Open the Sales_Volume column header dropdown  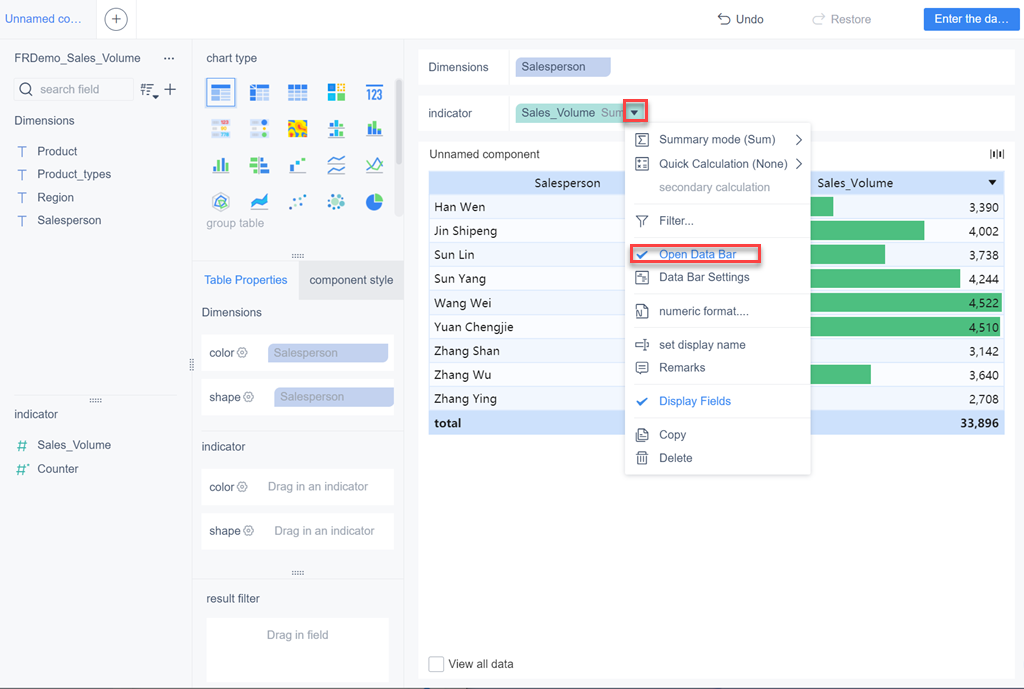(992, 183)
